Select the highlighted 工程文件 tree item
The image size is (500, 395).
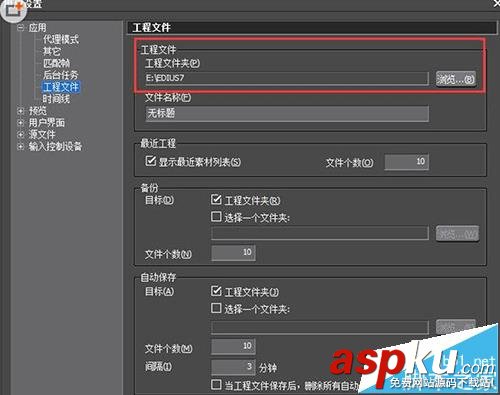coord(61,87)
